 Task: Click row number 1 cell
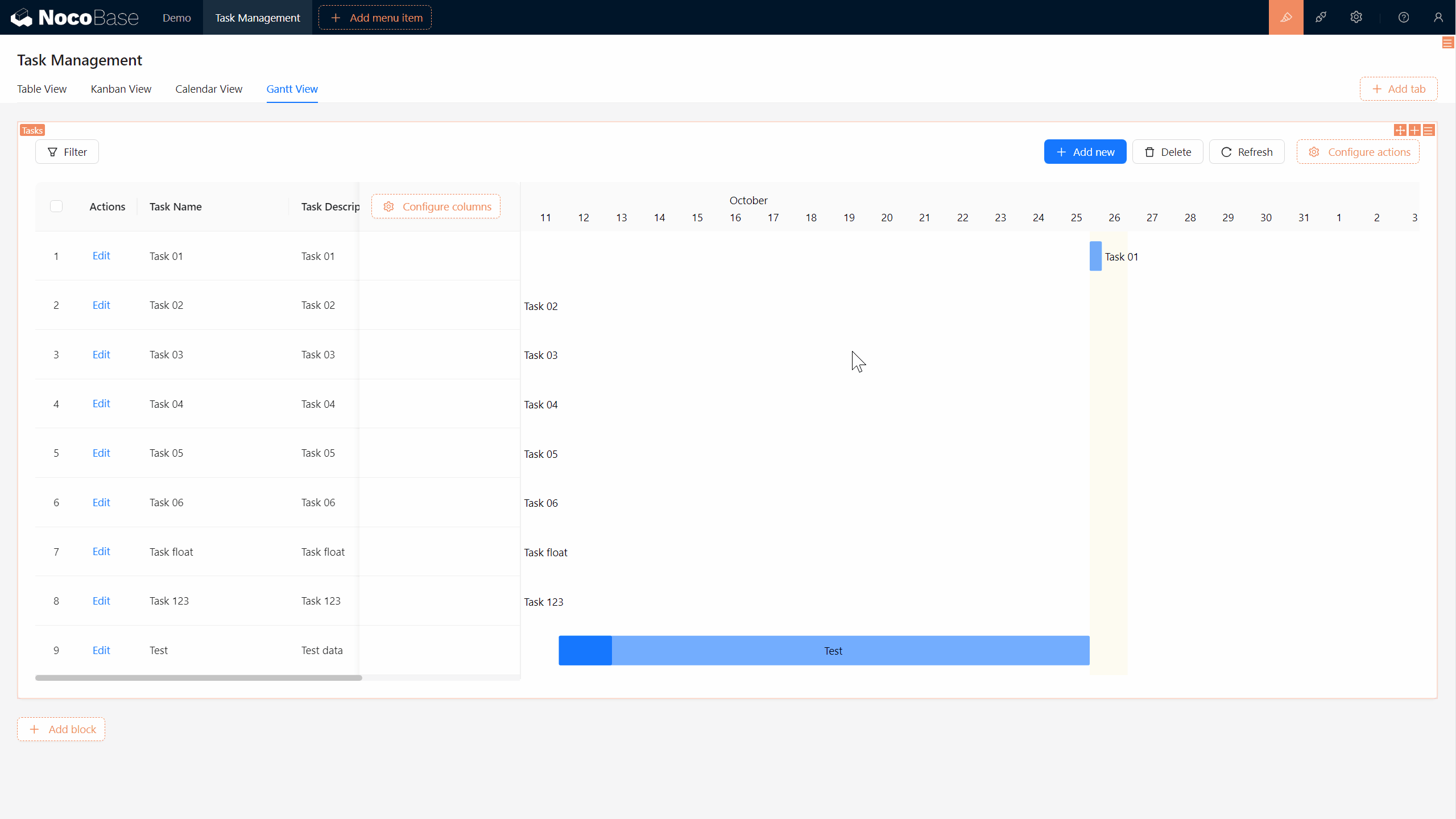[56, 256]
